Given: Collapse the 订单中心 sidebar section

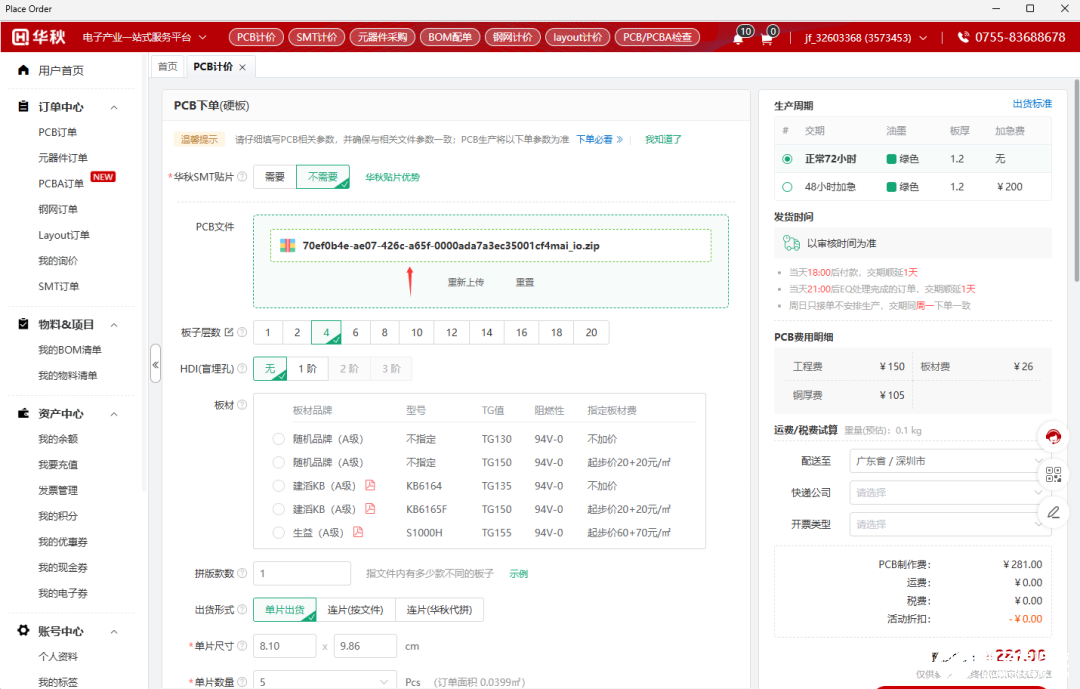Looking at the screenshot, I should tap(114, 107).
